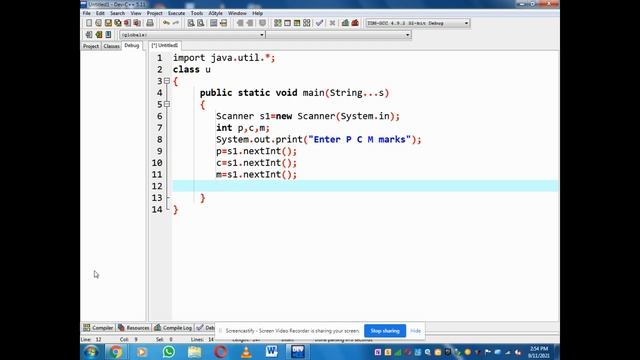The width and height of the screenshot is (640, 360).
Task: Open the Compile Log bottom tab
Action: (173, 328)
